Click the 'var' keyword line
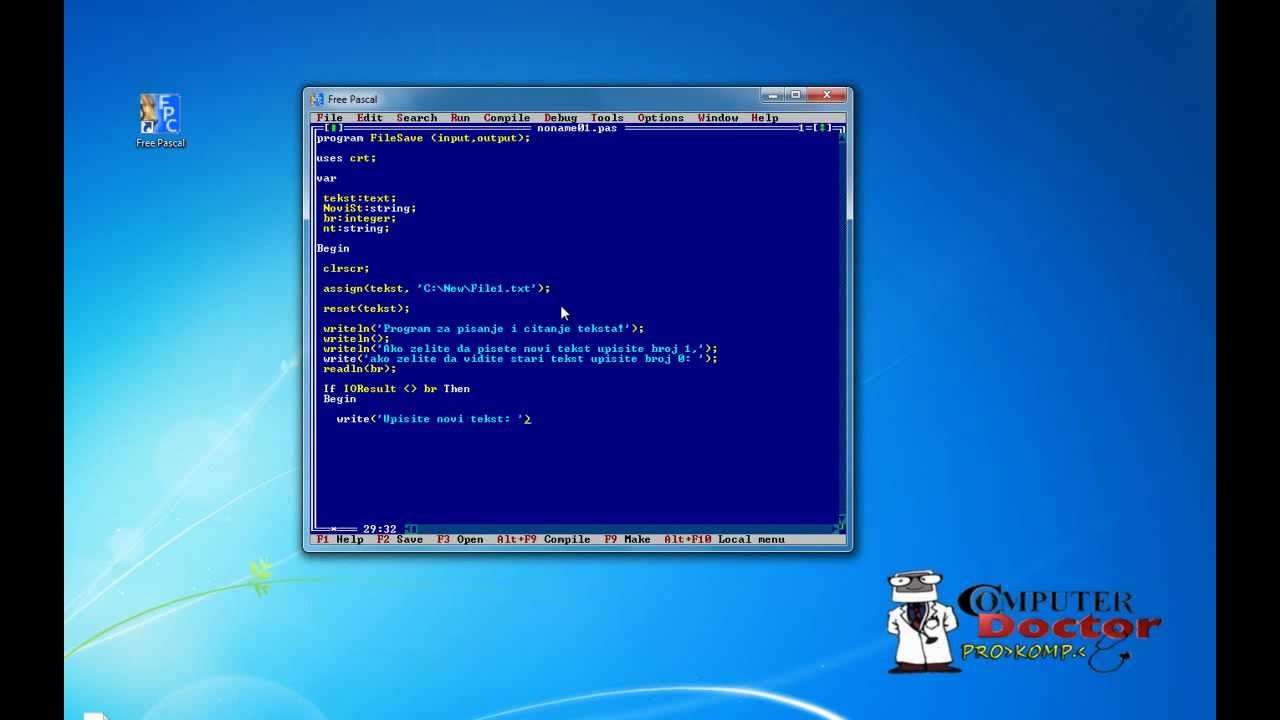 pos(326,178)
